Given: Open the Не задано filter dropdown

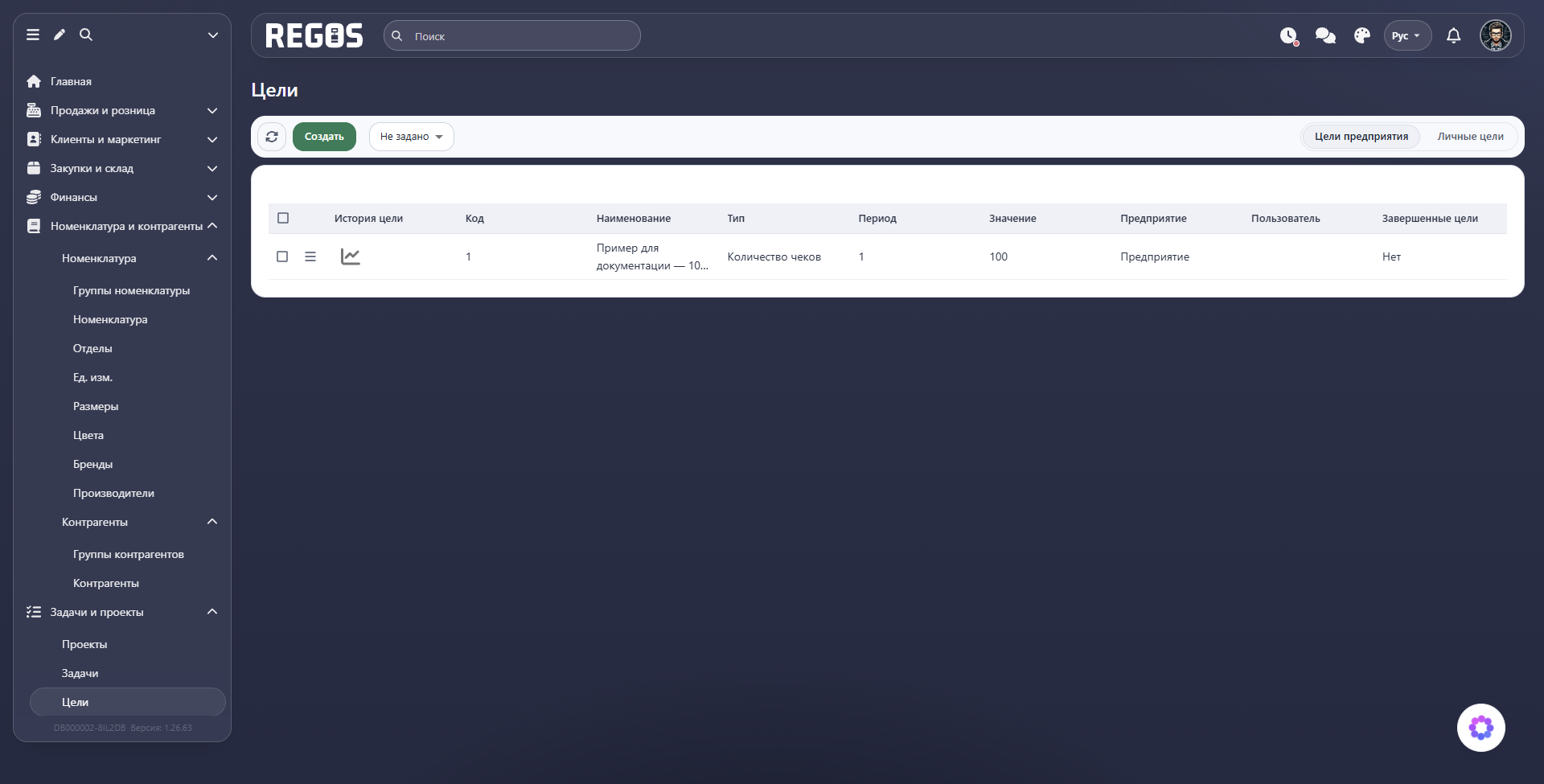Looking at the screenshot, I should click(412, 137).
